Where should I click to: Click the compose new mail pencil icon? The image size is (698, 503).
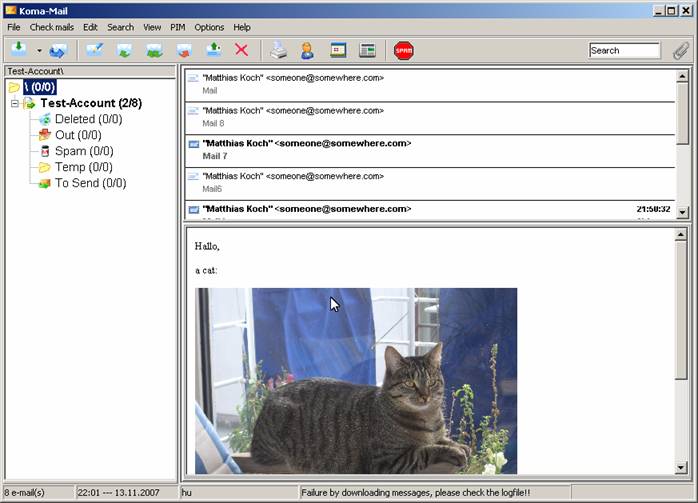95,50
